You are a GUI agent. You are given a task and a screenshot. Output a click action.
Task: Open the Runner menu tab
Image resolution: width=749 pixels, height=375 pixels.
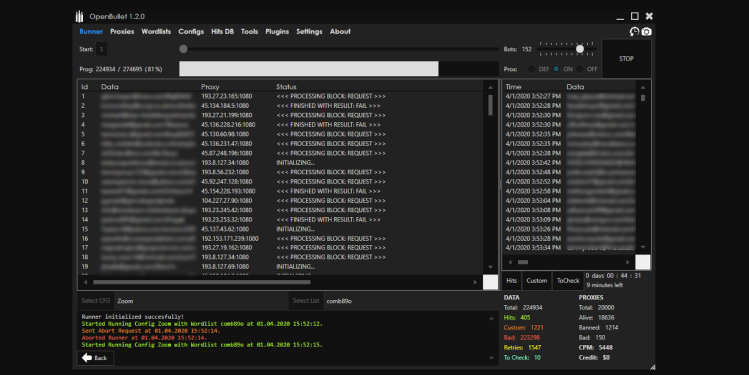(91, 32)
